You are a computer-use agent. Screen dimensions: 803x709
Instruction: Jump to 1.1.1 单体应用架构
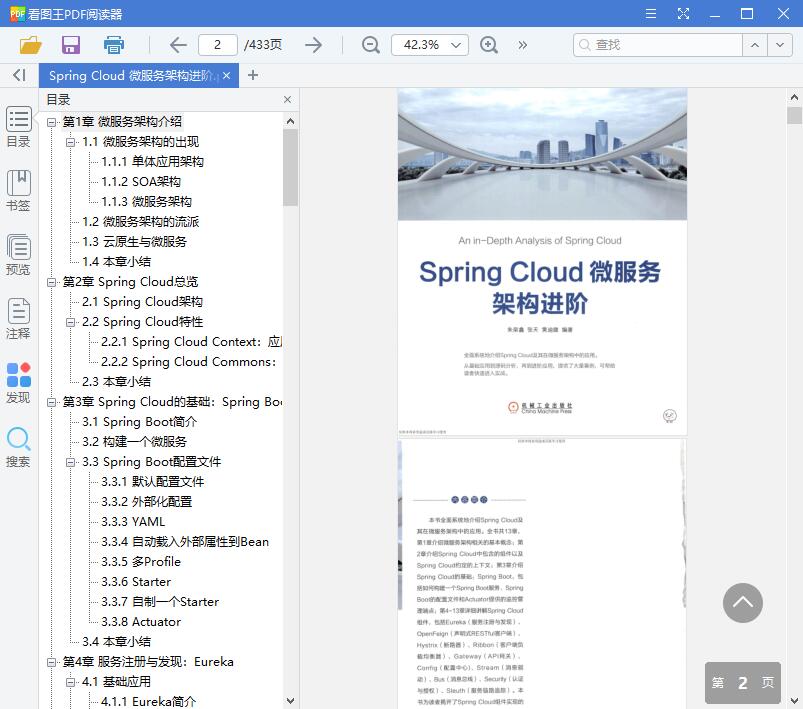tap(152, 161)
